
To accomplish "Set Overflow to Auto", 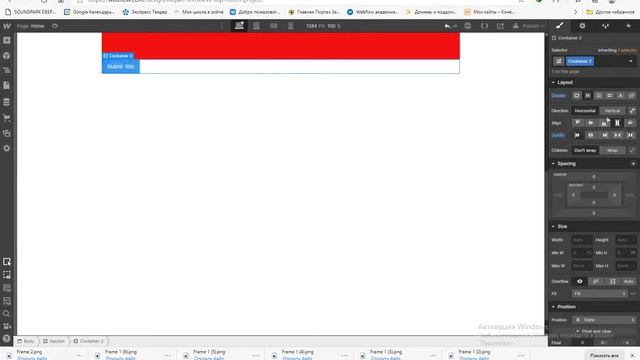I will pyautogui.click(x=629, y=281).
